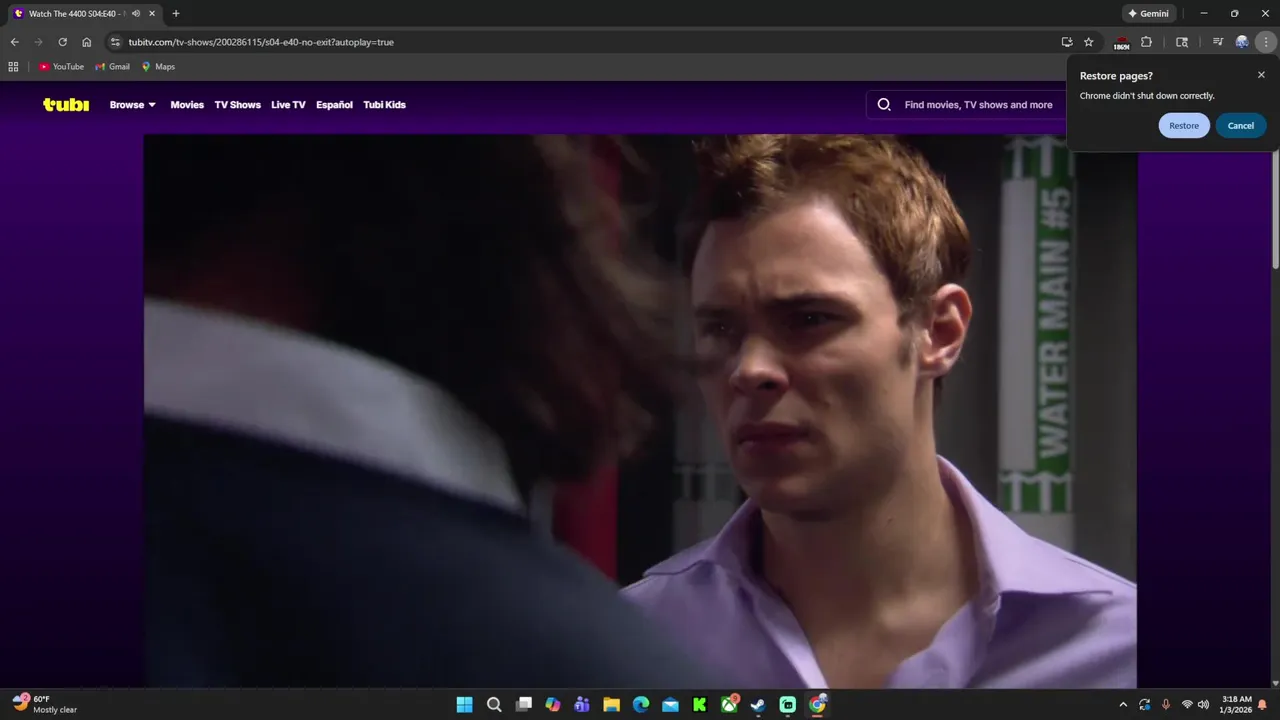Open a new browser tab
The height and width of the screenshot is (720, 1280).
[176, 14]
